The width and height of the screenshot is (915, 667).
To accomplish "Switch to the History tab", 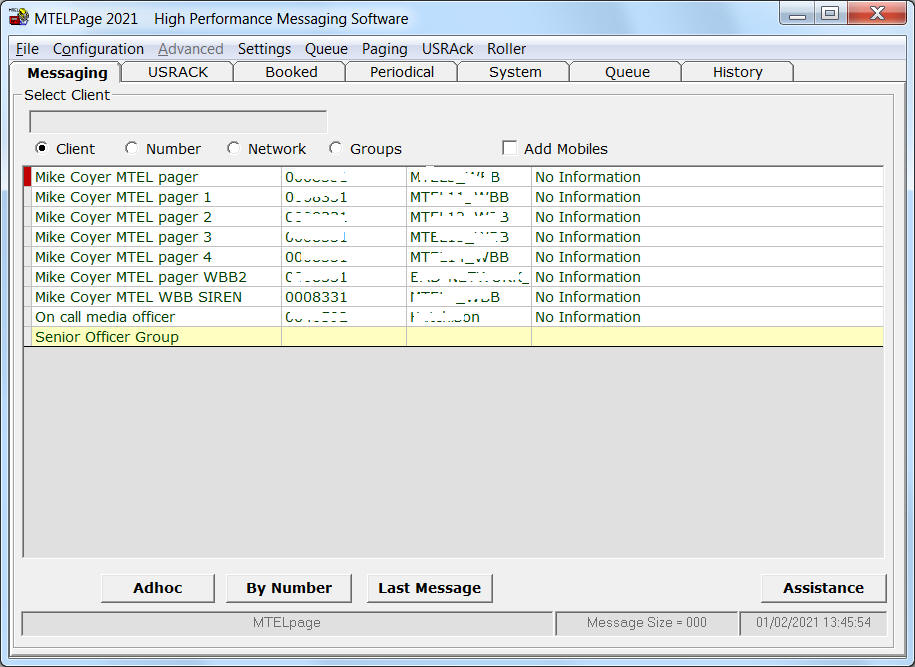I will (737, 72).
